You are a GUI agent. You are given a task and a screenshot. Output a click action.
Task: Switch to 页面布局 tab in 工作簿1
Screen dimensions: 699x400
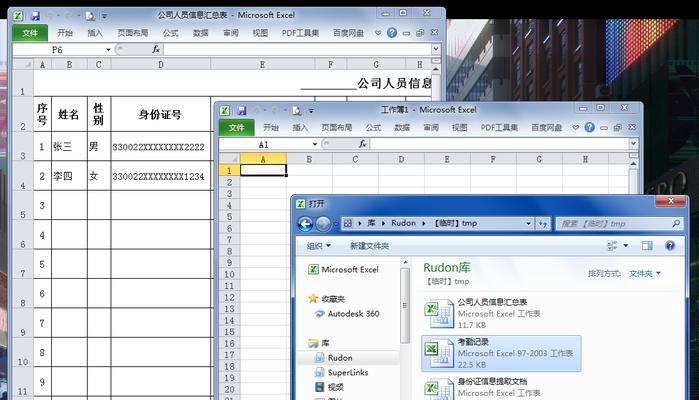337,128
